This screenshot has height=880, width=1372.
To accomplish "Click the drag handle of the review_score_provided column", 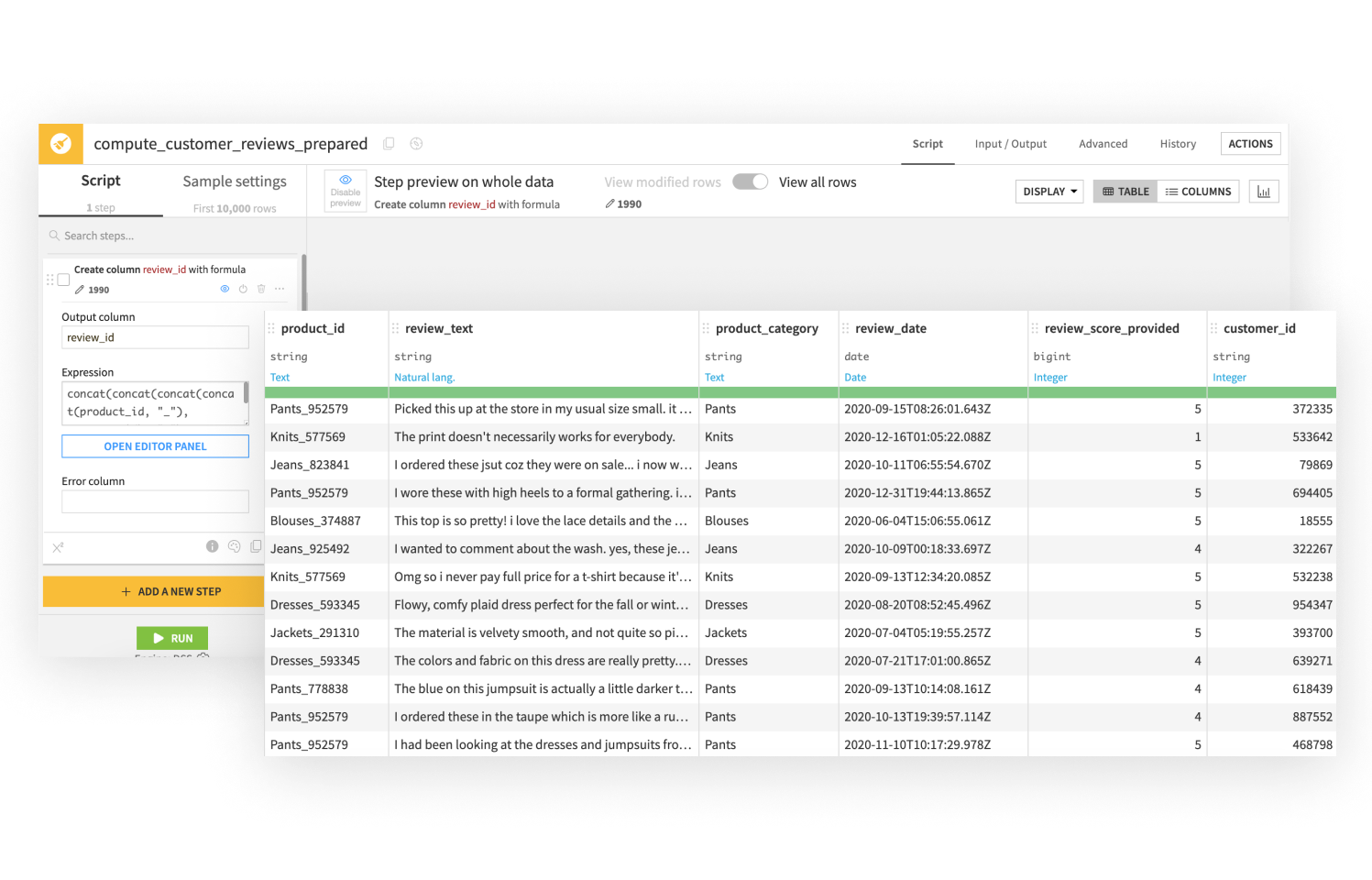I will (x=1035, y=328).
